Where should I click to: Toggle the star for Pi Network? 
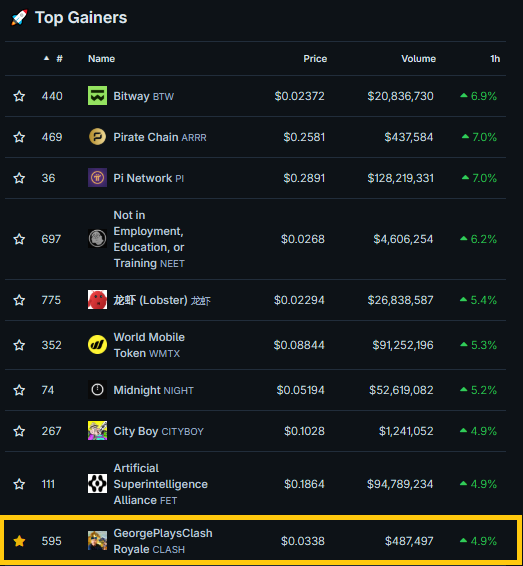coord(19,178)
